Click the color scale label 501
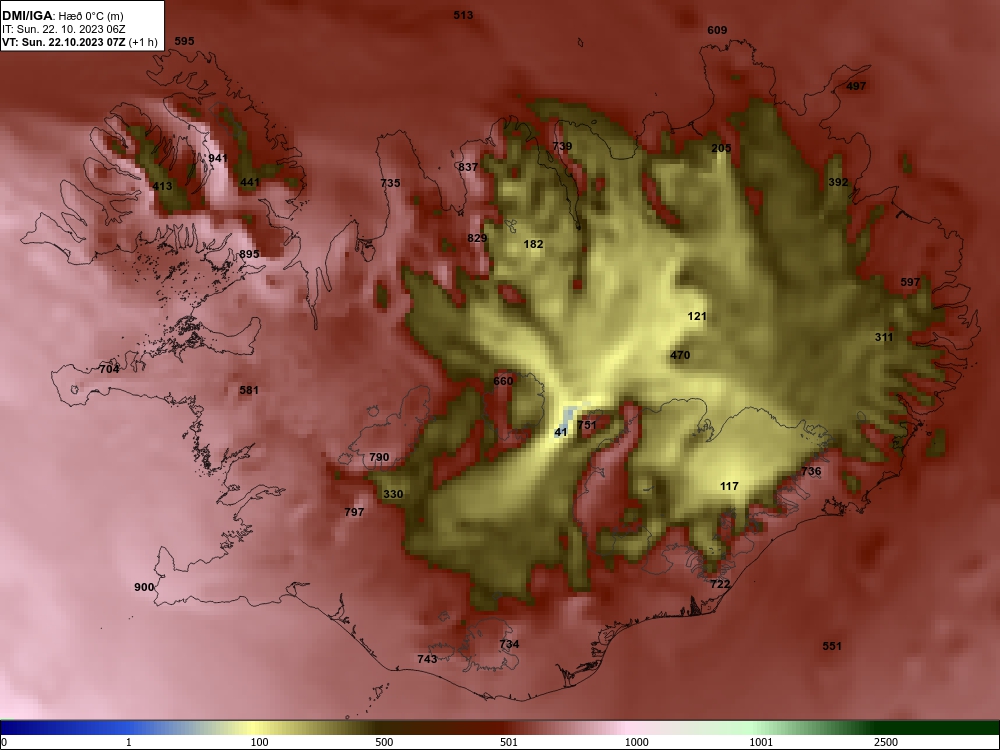This screenshot has width=1000, height=750. coord(509,742)
